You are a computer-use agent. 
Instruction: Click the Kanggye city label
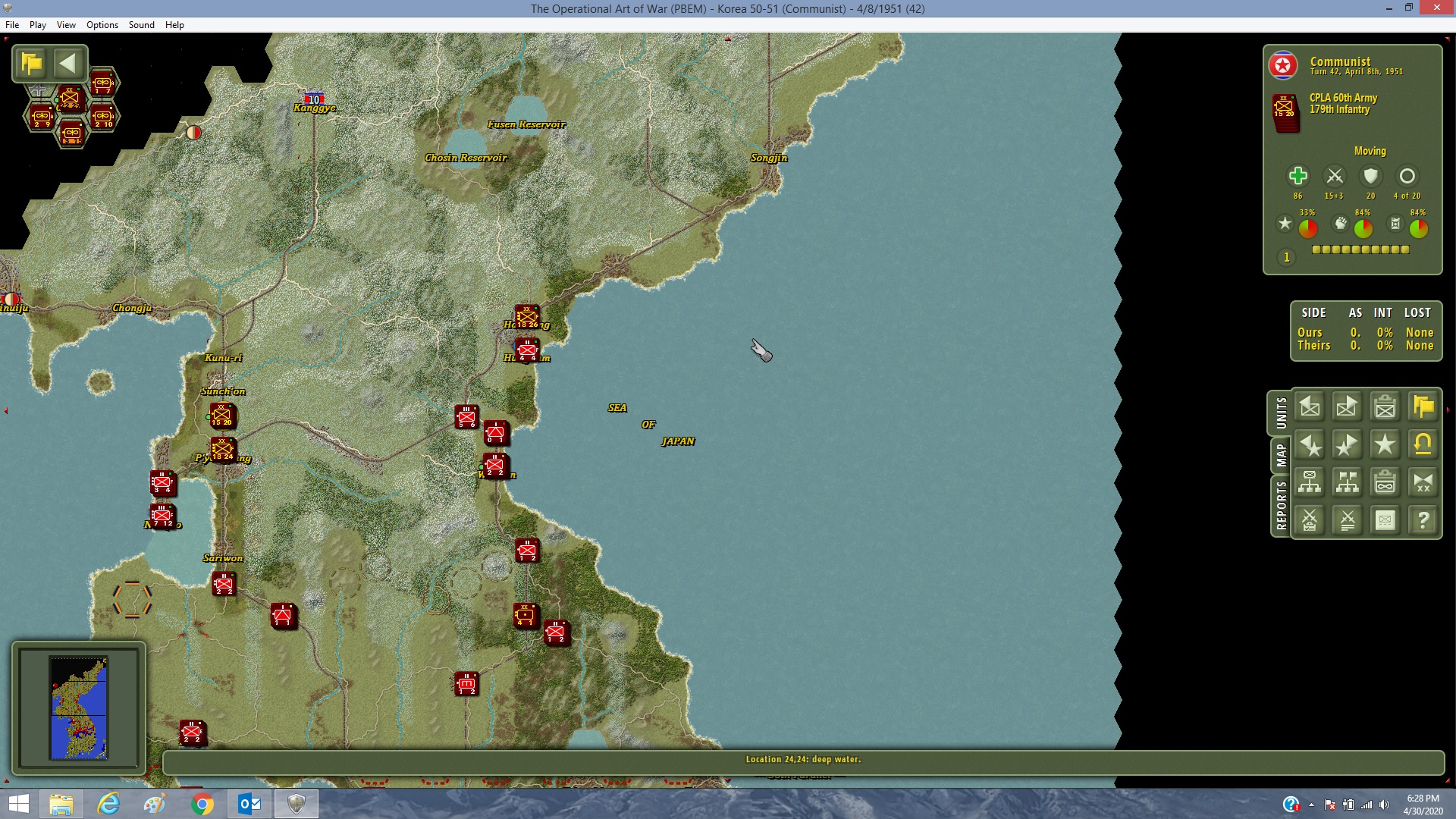pos(315,108)
